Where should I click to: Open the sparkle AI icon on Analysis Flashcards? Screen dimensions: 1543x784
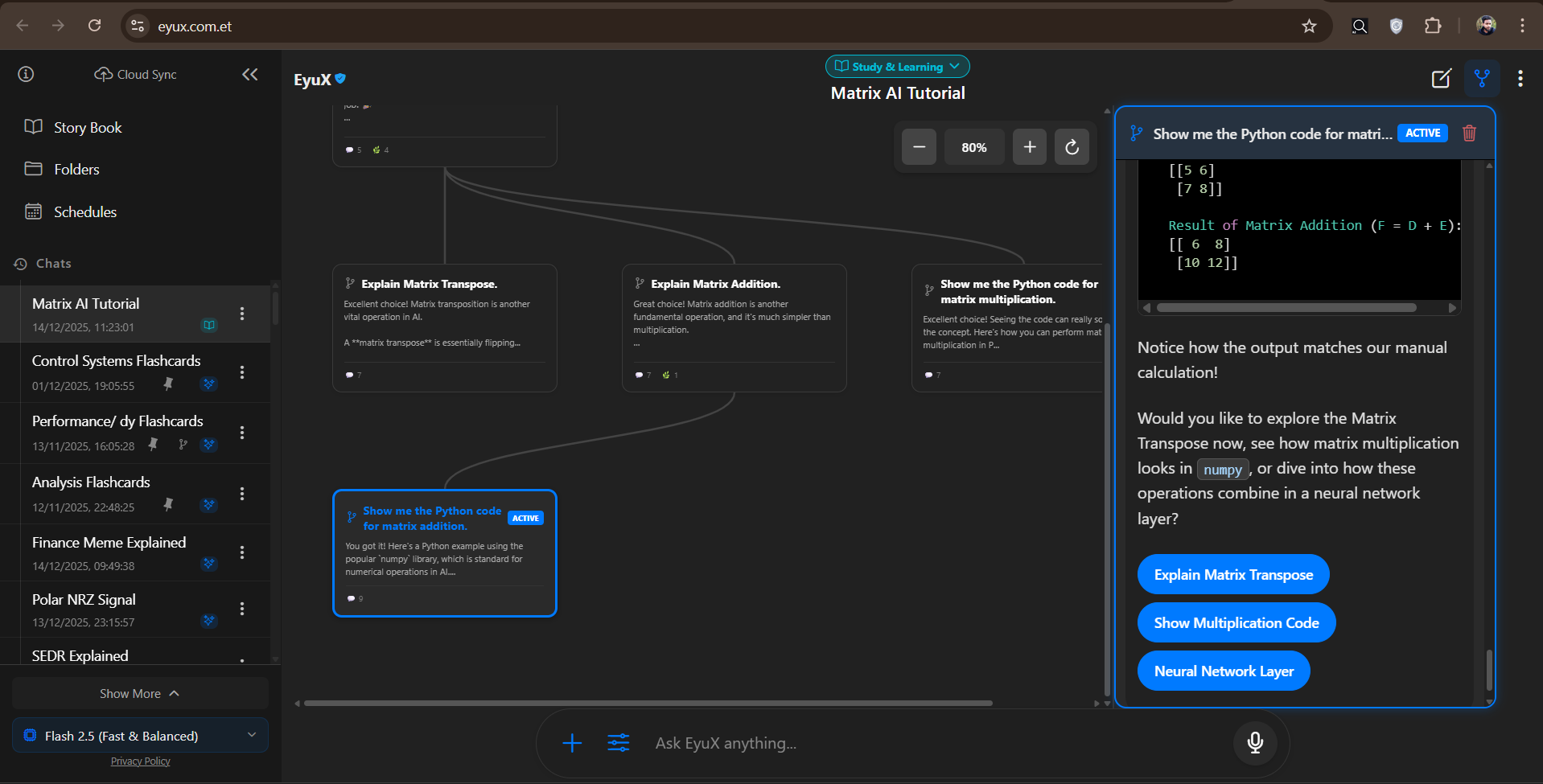click(x=209, y=504)
